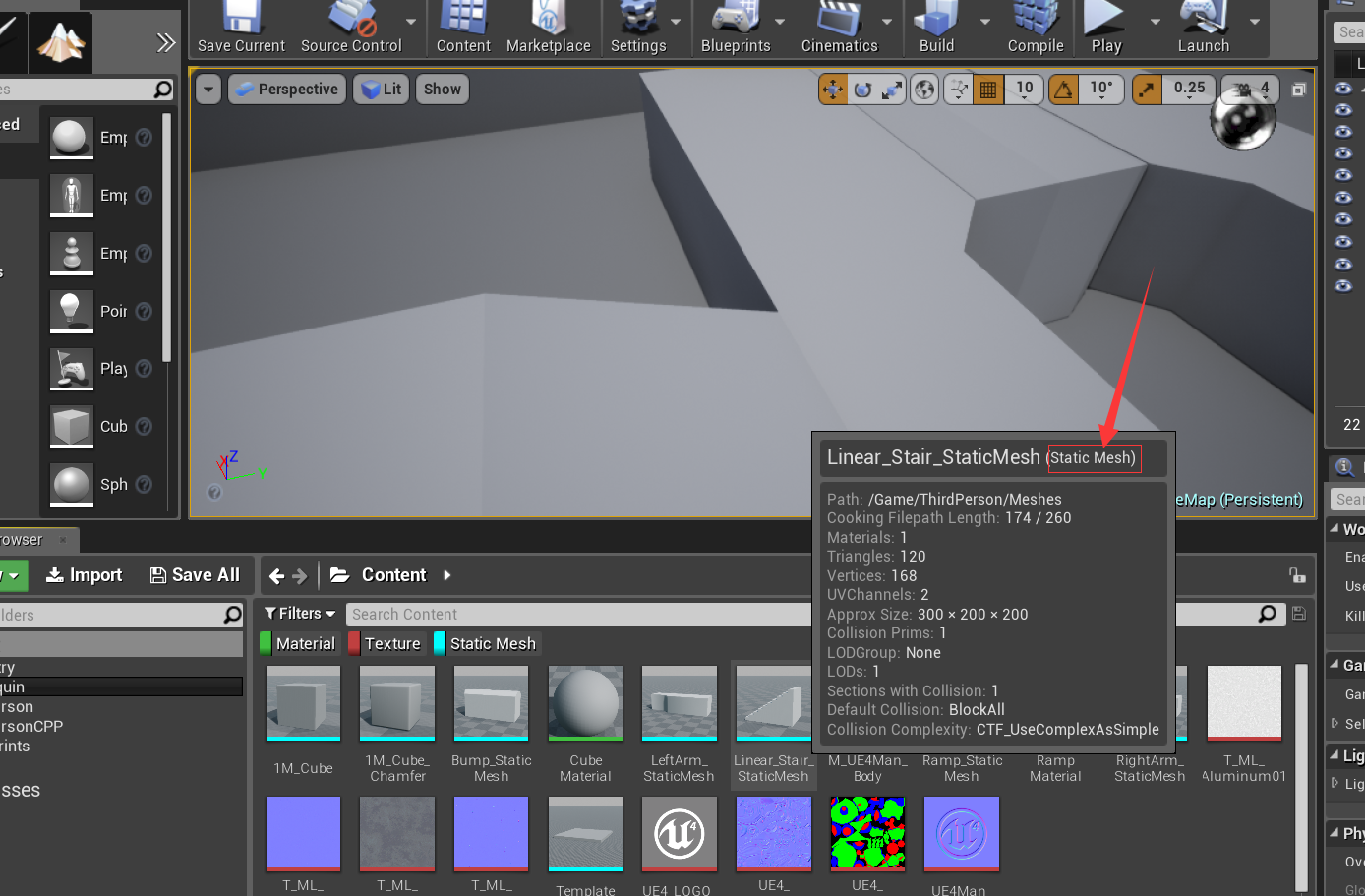Hide the first actor in the World Outliner
Image resolution: width=1365 pixels, height=896 pixels.
(x=1344, y=88)
